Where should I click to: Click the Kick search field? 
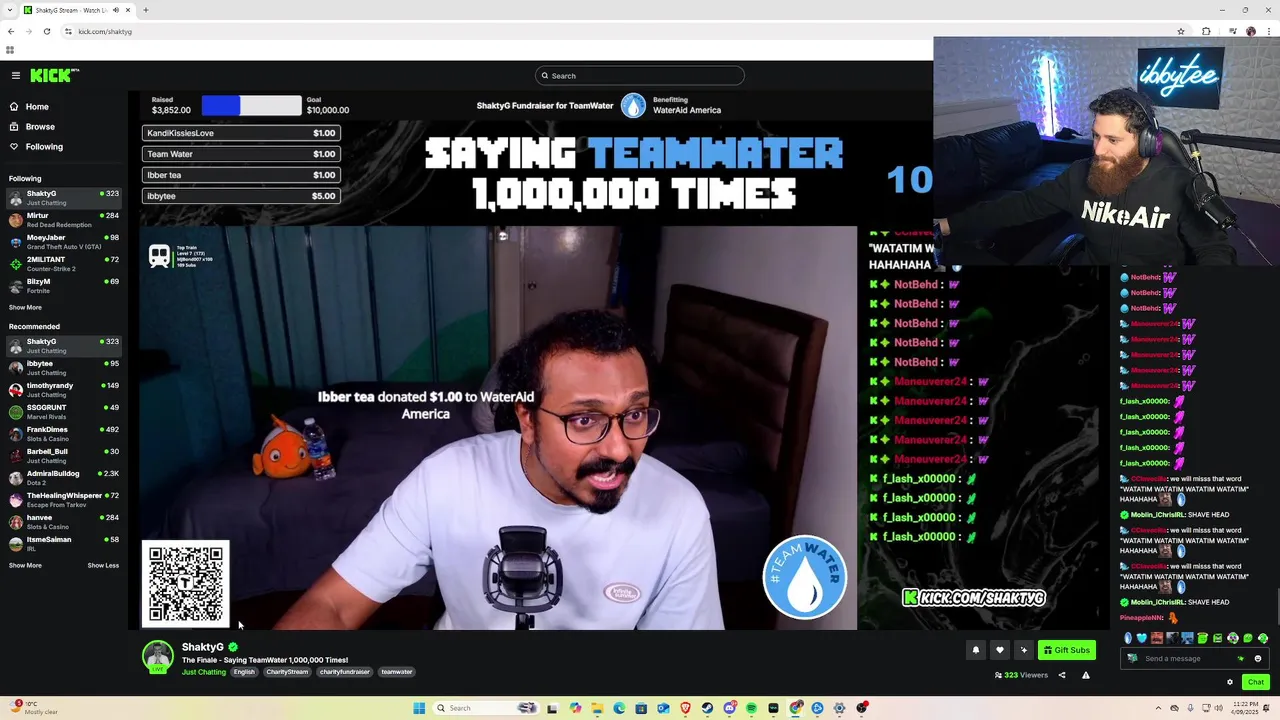click(x=640, y=76)
